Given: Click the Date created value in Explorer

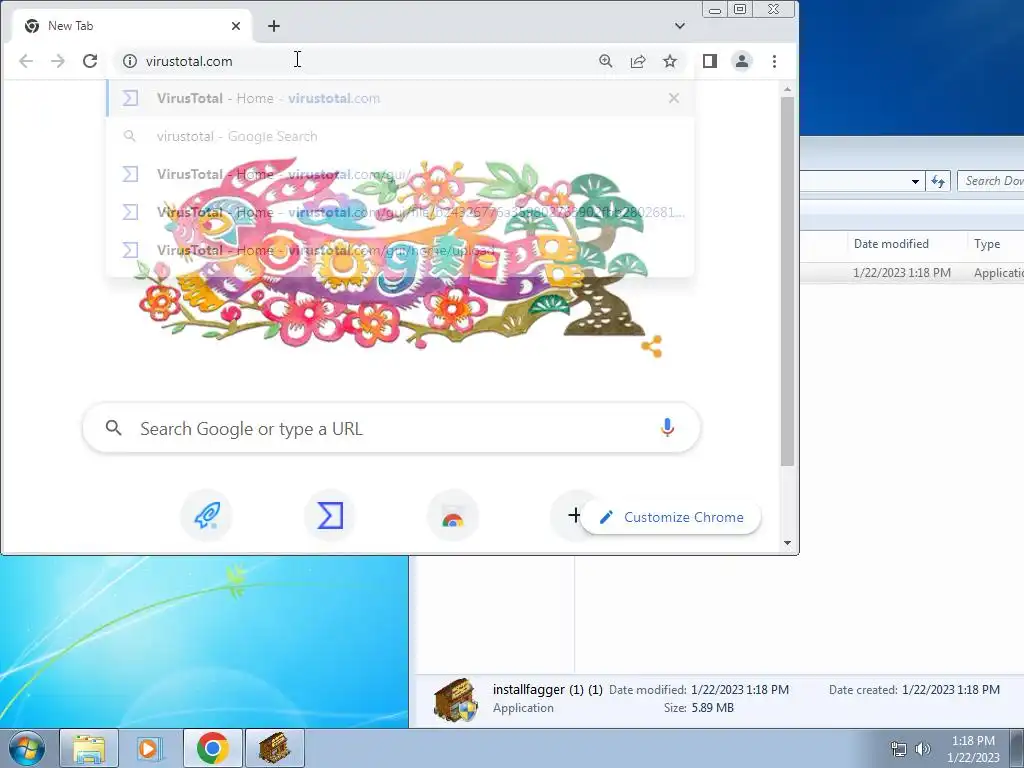Looking at the screenshot, I should coord(951,690).
